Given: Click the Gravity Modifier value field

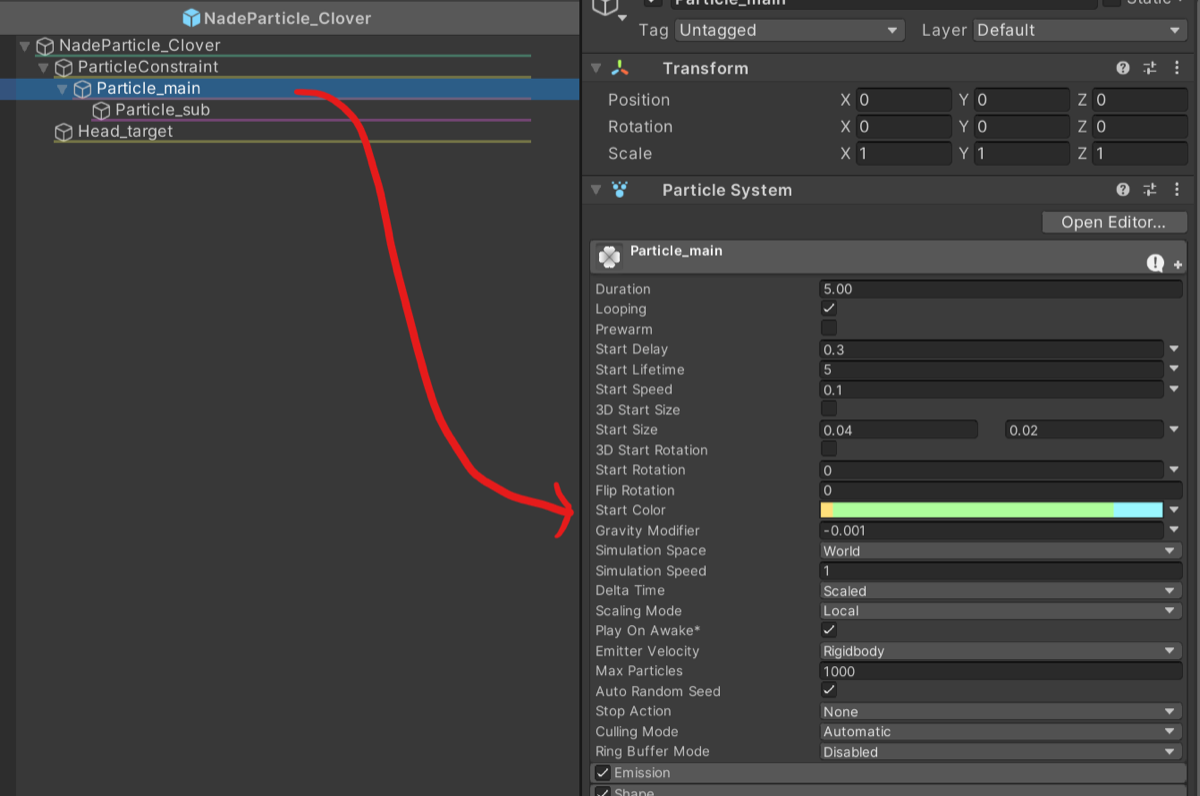Looking at the screenshot, I should tap(991, 531).
